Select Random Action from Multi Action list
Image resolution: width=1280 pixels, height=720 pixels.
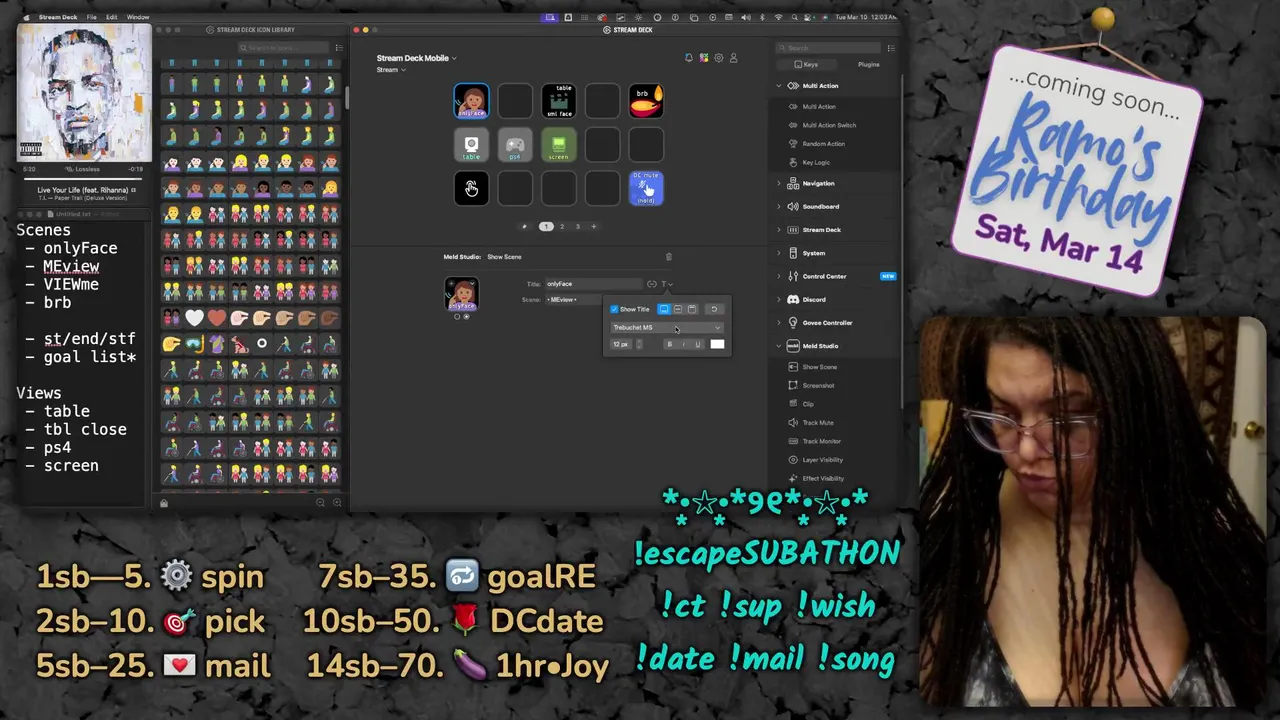click(823, 144)
